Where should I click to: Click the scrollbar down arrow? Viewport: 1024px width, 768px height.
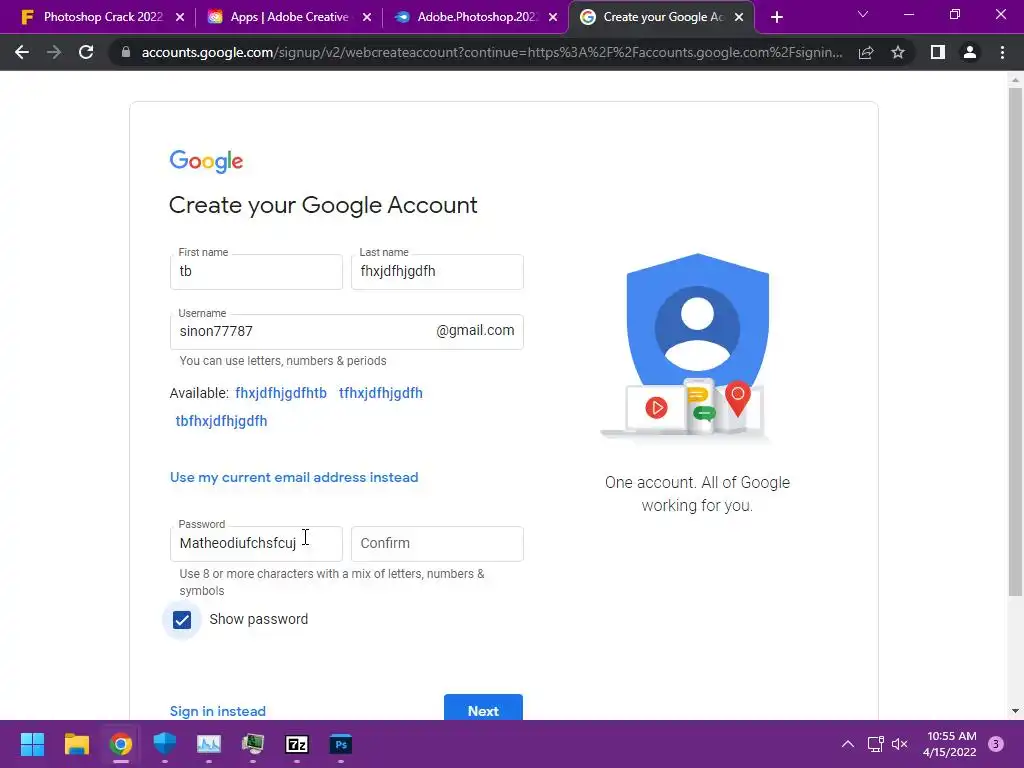(1015, 711)
